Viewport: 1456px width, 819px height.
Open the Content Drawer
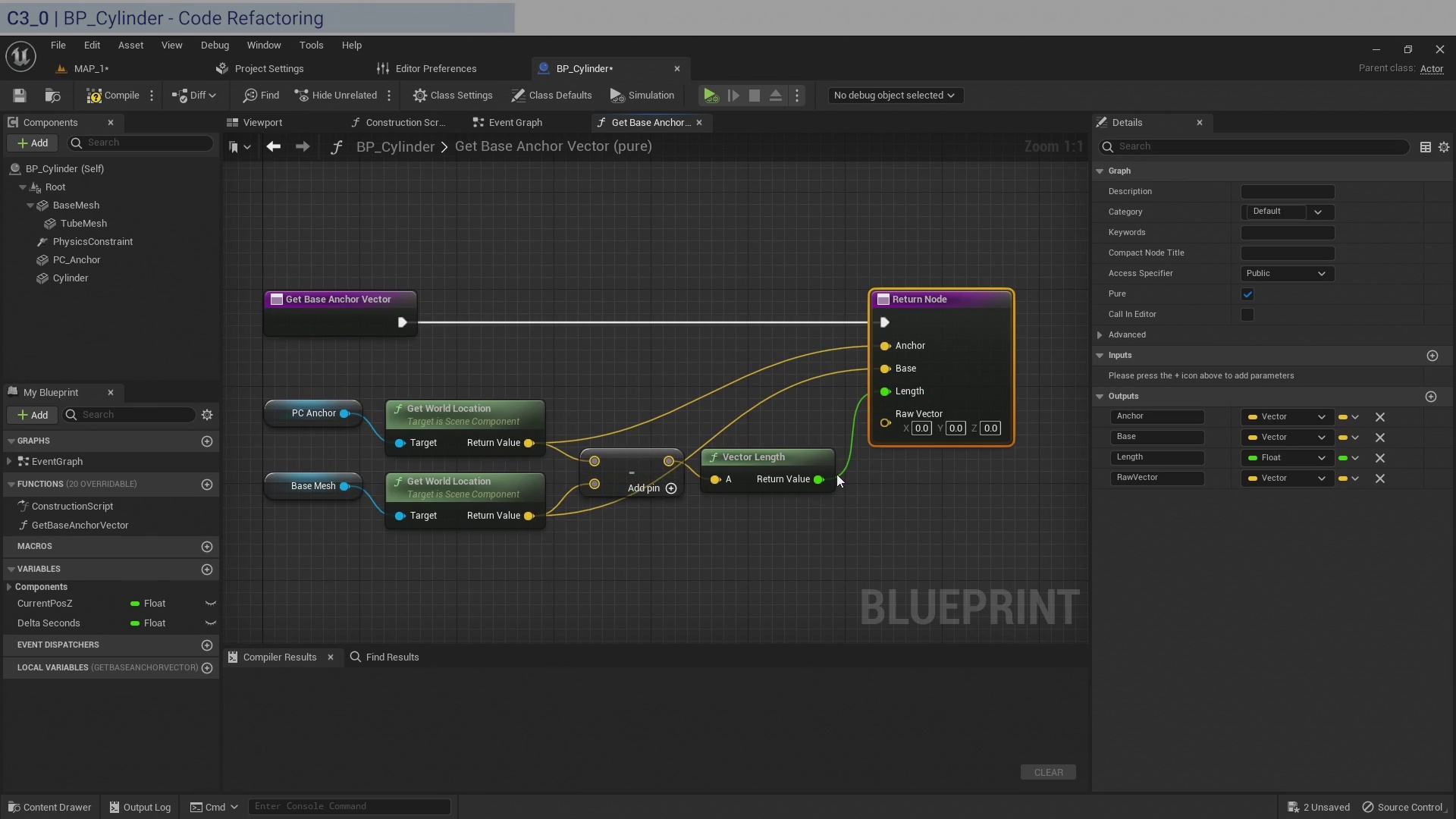pyautogui.click(x=50, y=807)
